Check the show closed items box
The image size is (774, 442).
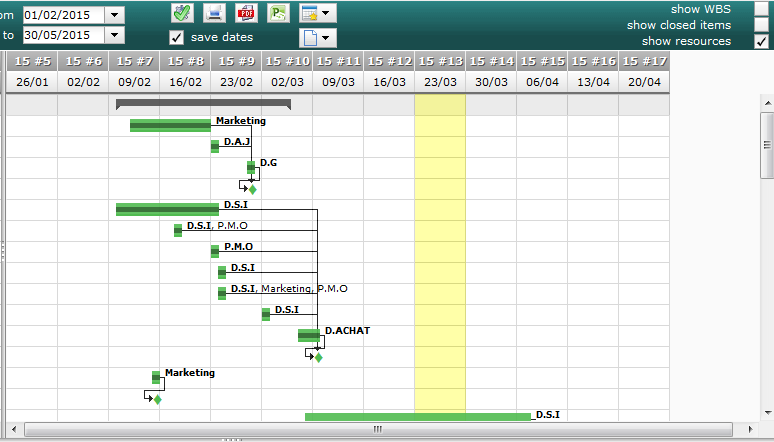click(761, 25)
